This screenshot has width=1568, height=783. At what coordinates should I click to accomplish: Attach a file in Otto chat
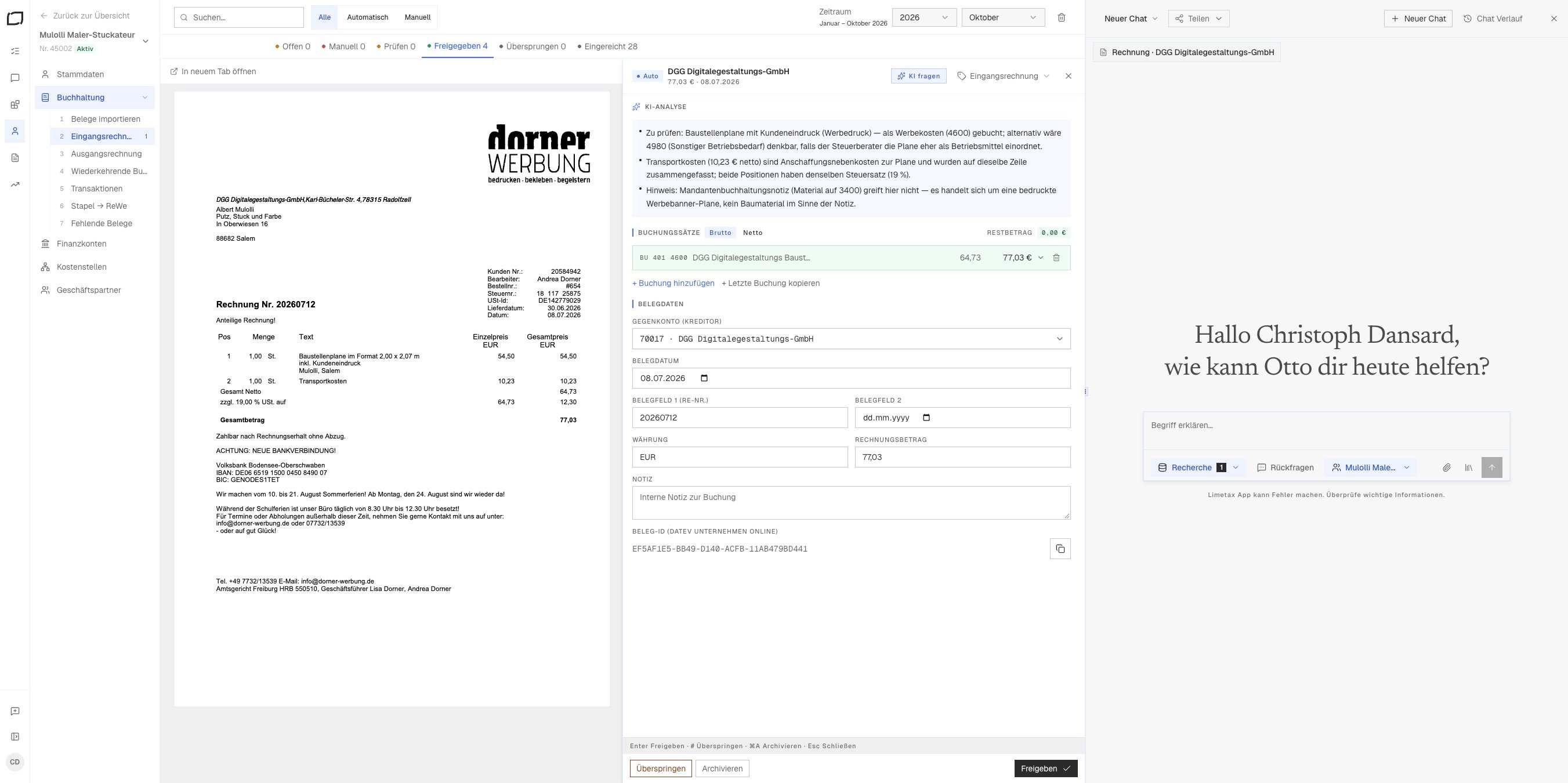[1446, 467]
